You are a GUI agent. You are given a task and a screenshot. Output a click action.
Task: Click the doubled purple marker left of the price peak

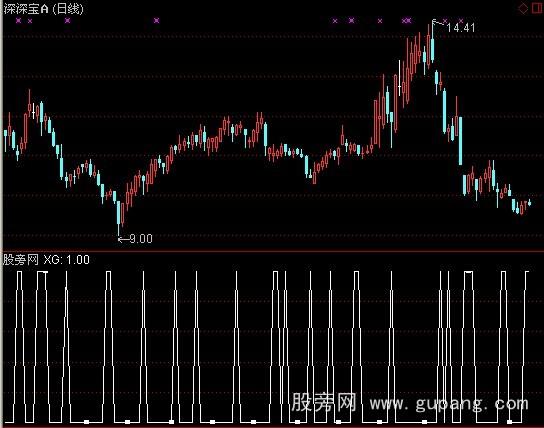point(407,21)
